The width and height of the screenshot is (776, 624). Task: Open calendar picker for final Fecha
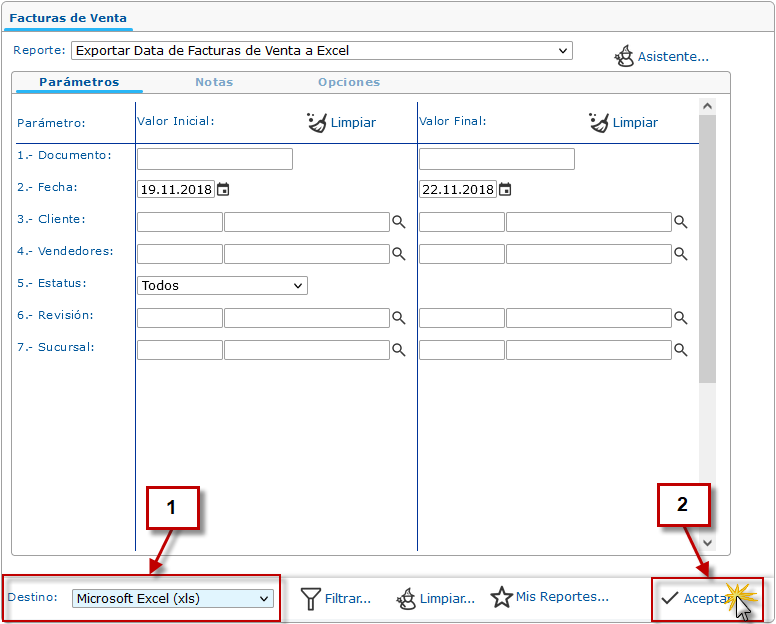[505, 190]
